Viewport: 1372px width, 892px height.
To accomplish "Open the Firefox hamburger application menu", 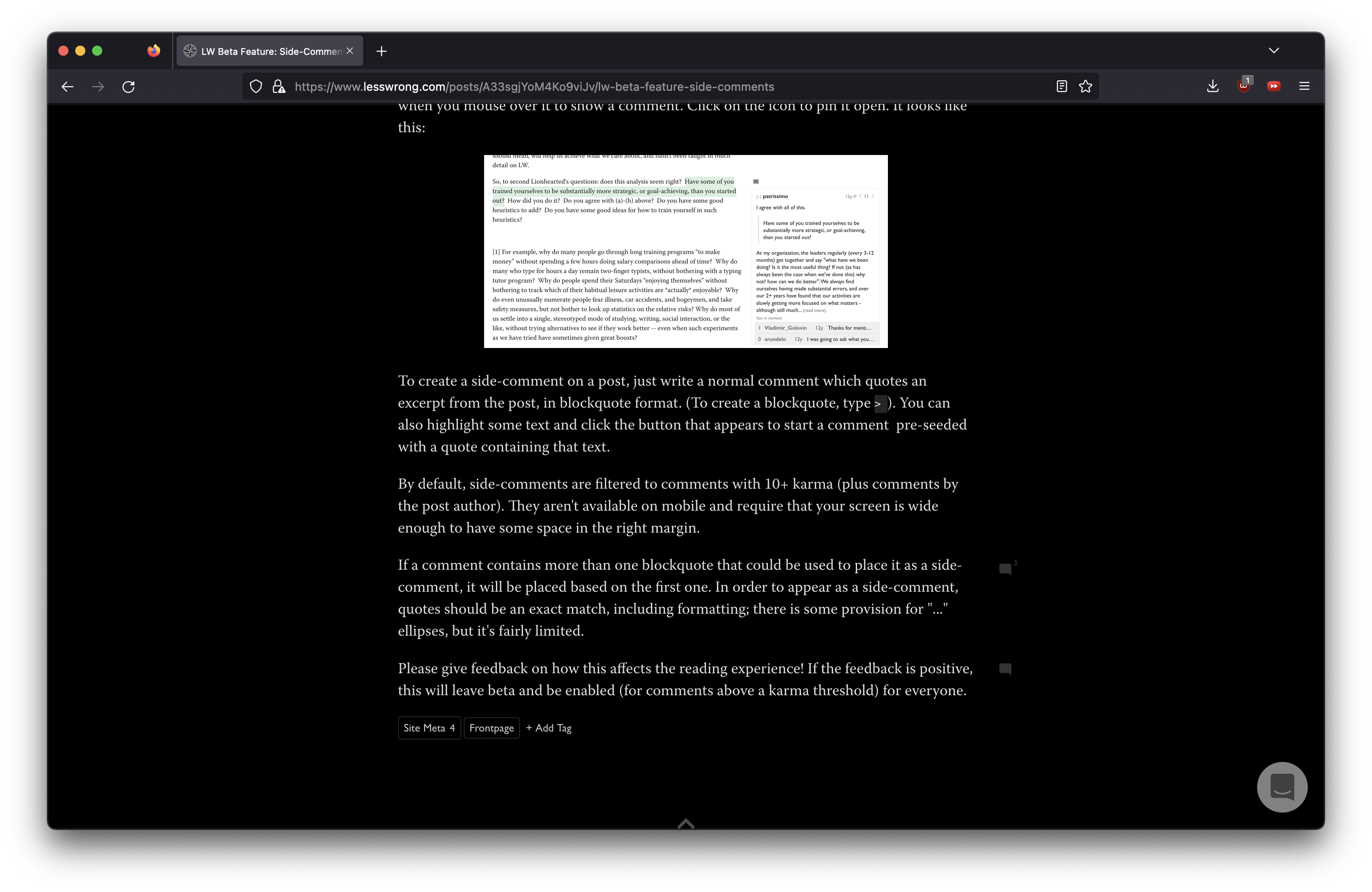I will [1304, 87].
